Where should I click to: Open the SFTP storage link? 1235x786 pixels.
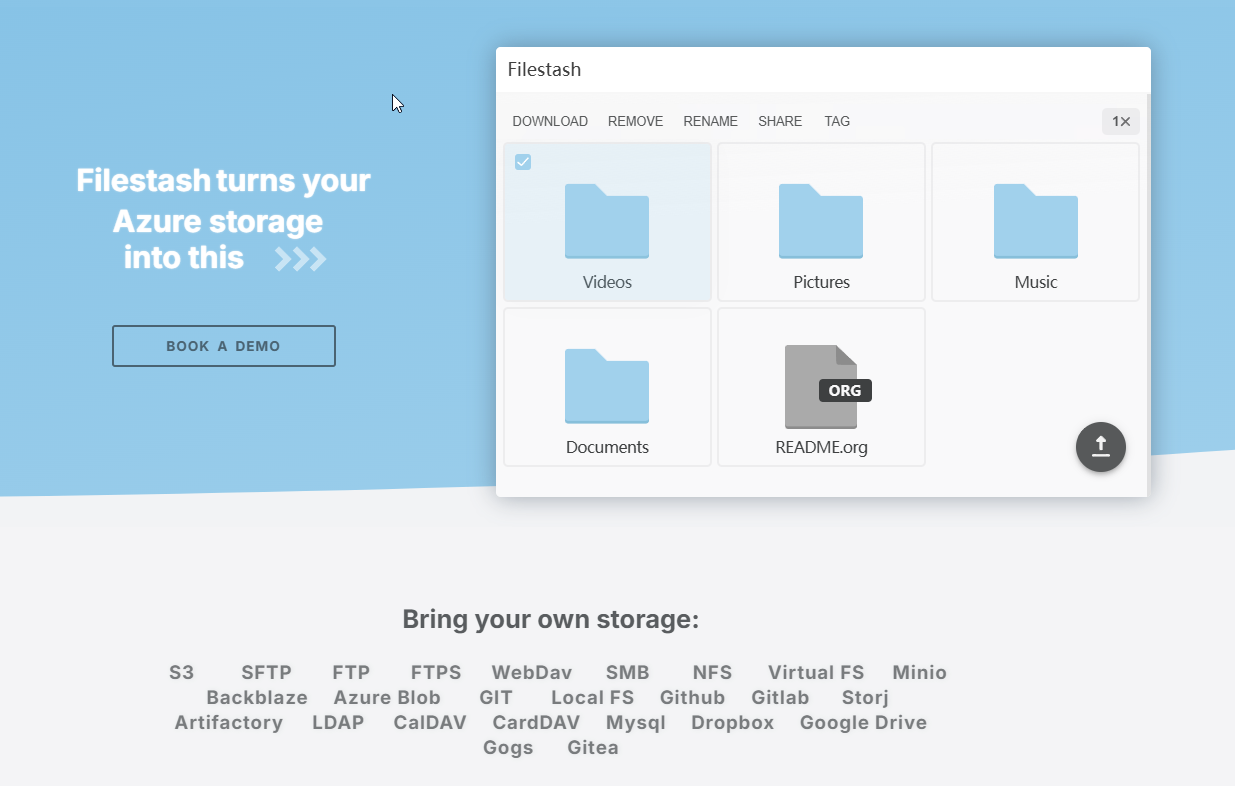pyautogui.click(x=266, y=672)
